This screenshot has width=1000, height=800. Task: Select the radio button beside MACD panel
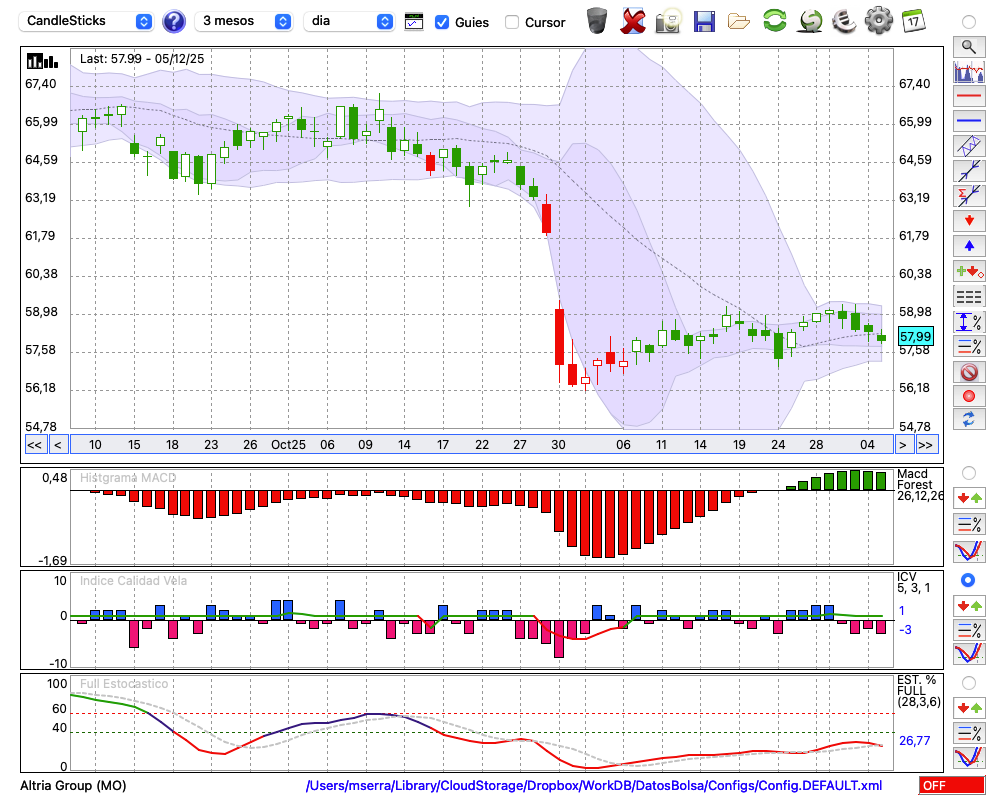coord(969,473)
